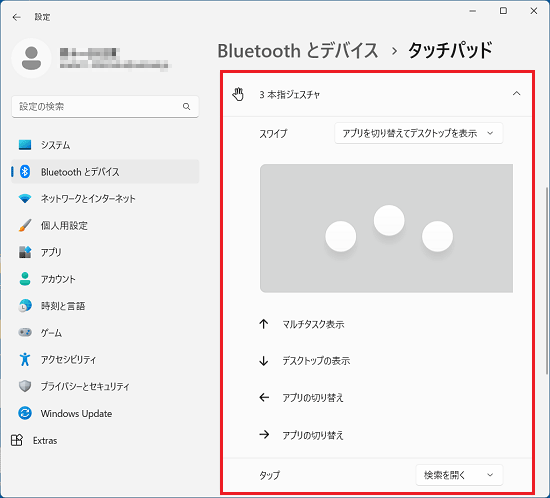Open プライバシーとセキュリティ settings
Screen dimensions: 550x498
tap(105, 386)
